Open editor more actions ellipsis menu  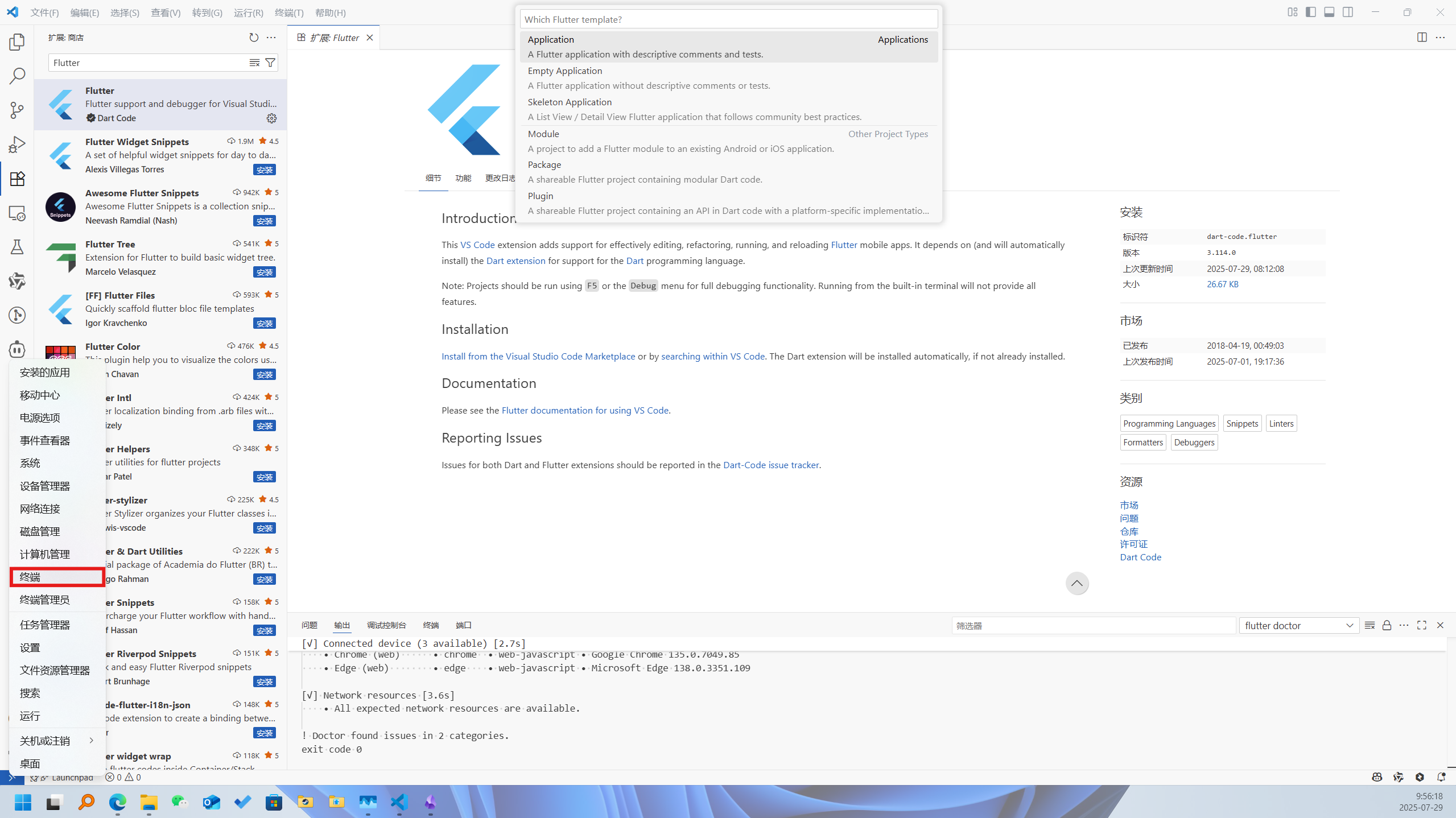pyautogui.click(x=1440, y=38)
